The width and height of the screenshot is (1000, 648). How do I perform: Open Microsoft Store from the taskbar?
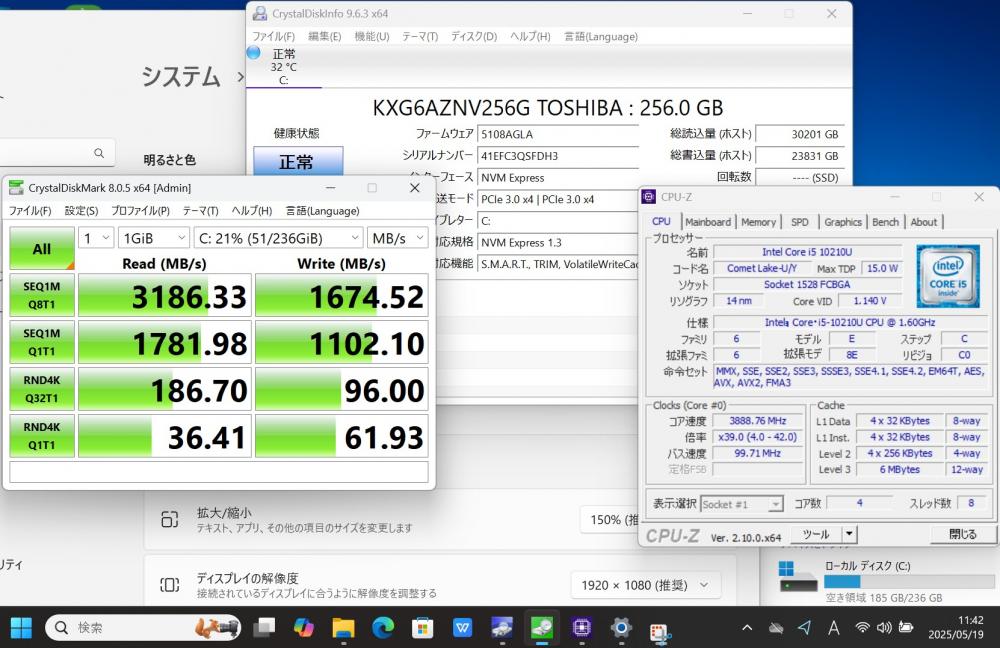point(422,628)
